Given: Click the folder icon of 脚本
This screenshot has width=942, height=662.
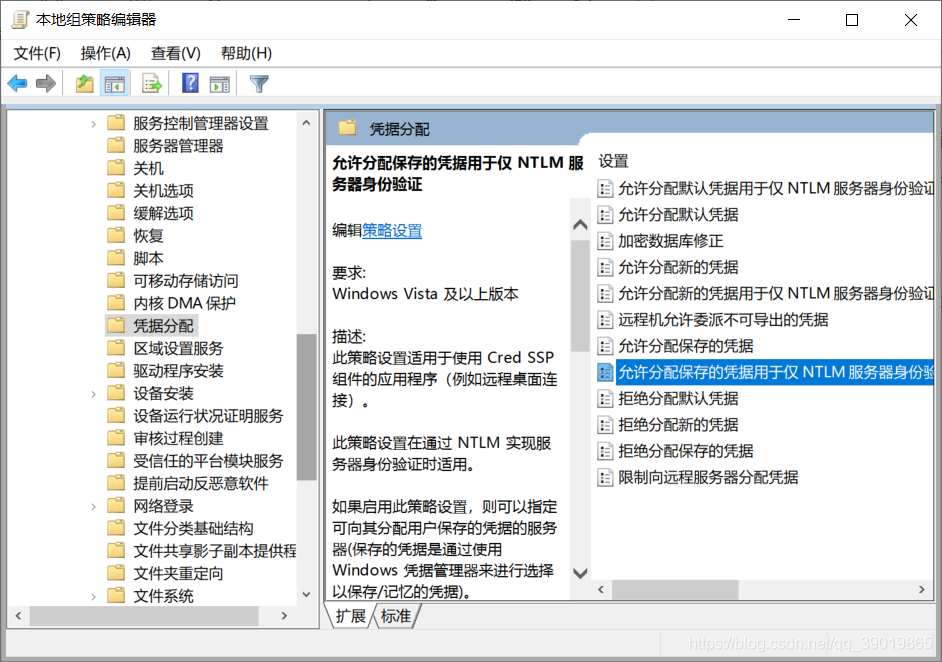Looking at the screenshot, I should point(115,258).
